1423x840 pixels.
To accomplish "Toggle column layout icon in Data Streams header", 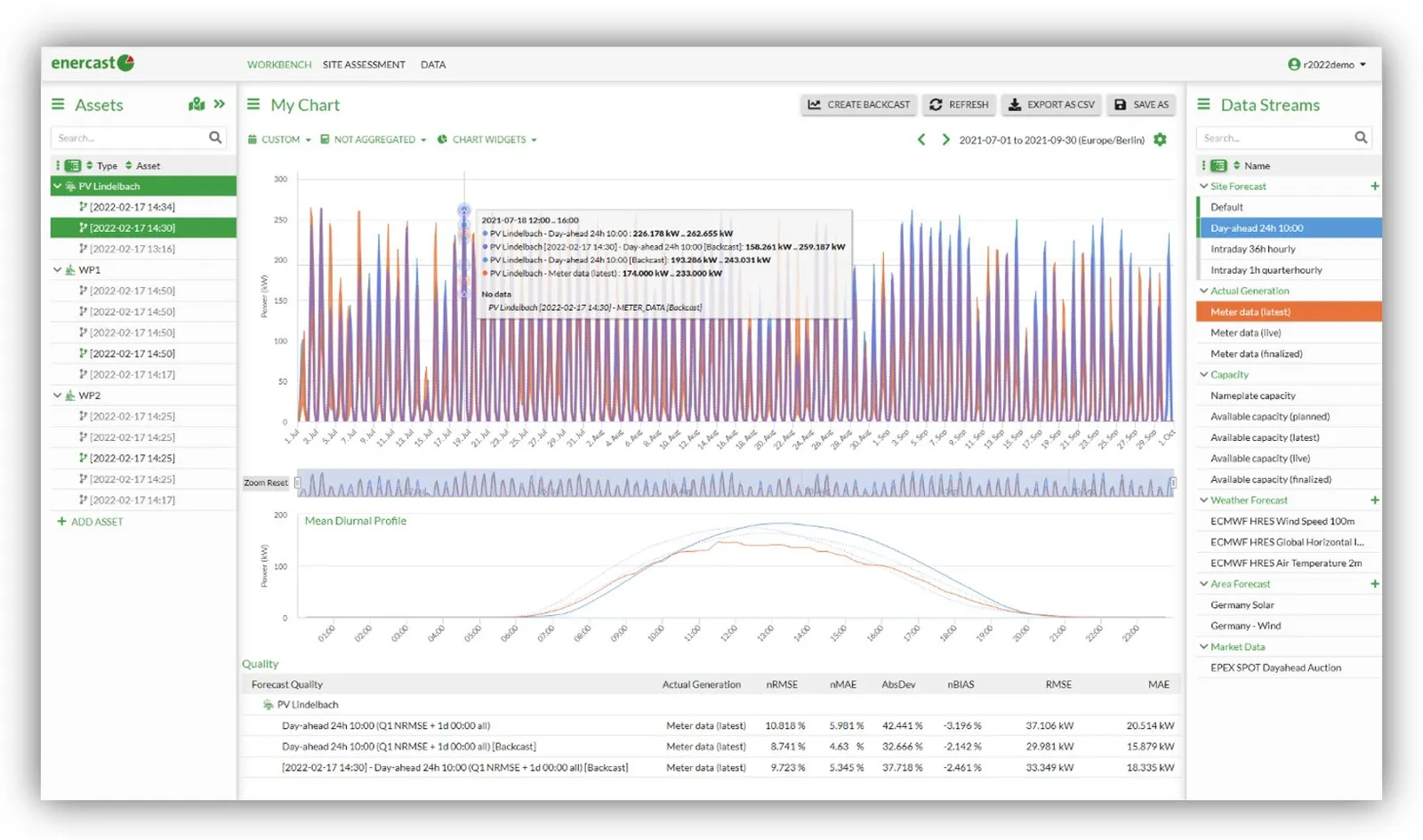I will (1218, 165).
